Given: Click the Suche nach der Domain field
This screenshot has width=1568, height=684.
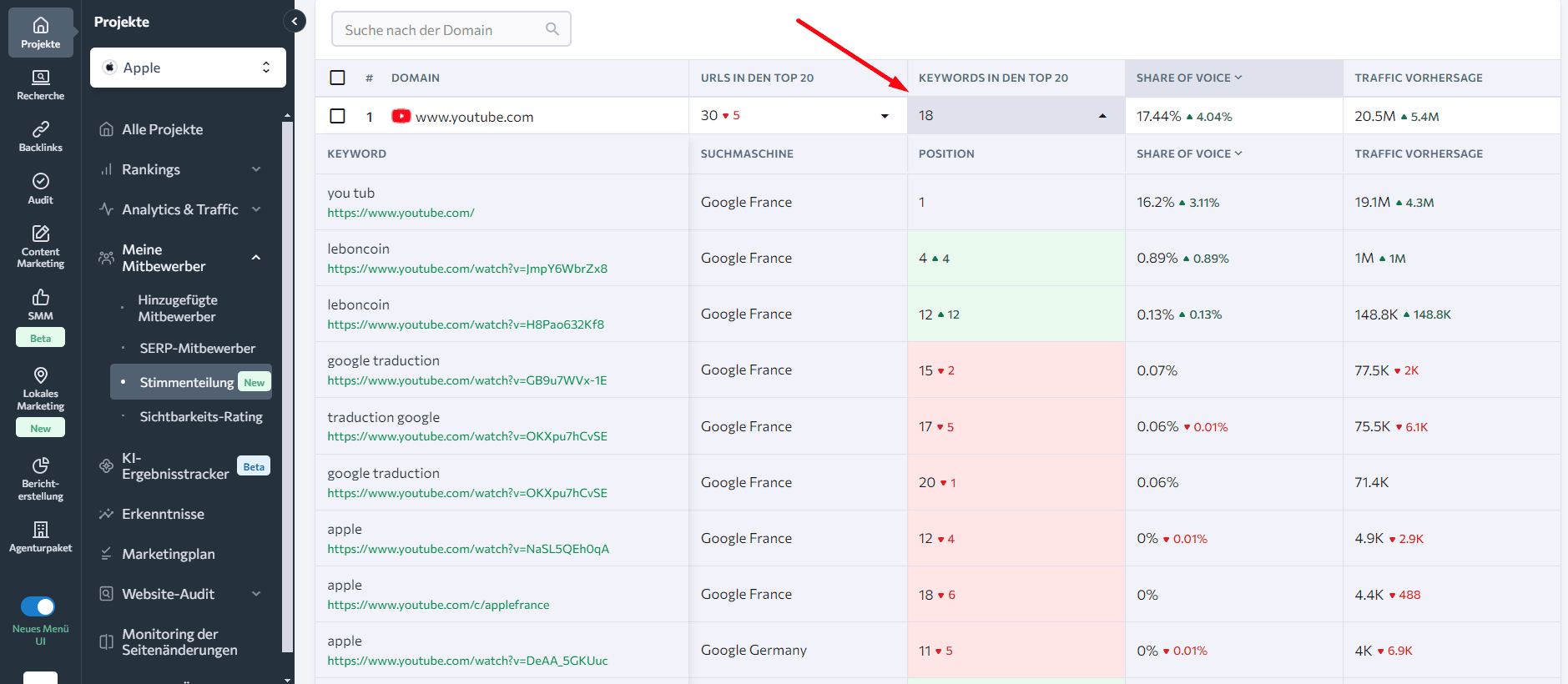Looking at the screenshot, I should [x=451, y=29].
